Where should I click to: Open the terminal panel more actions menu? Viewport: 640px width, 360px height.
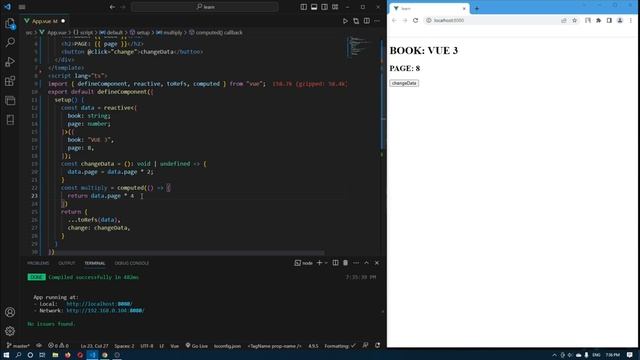356,263
